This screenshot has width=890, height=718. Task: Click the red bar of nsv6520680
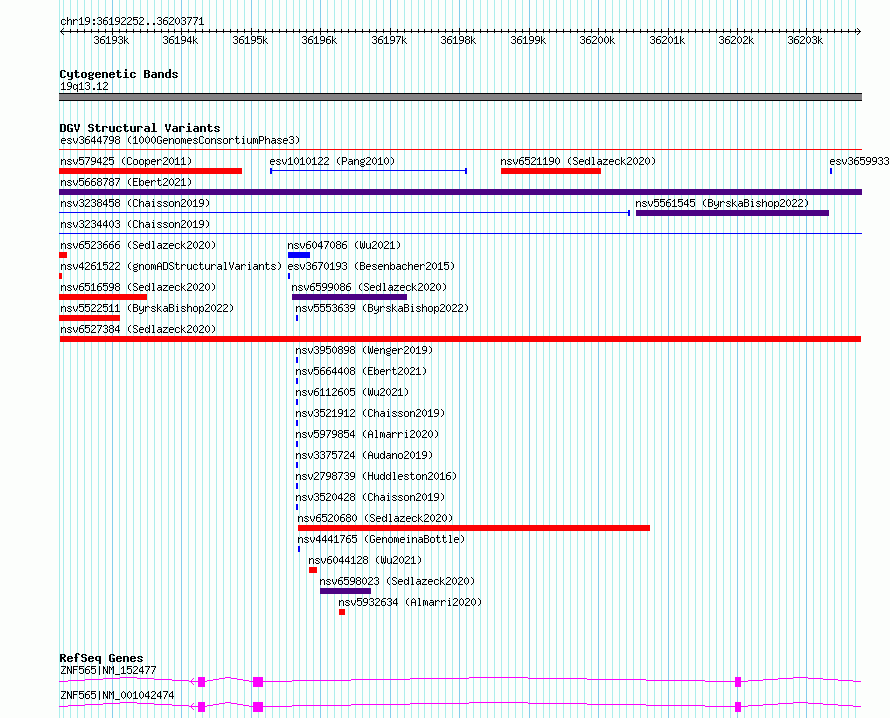click(x=474, y=528)
